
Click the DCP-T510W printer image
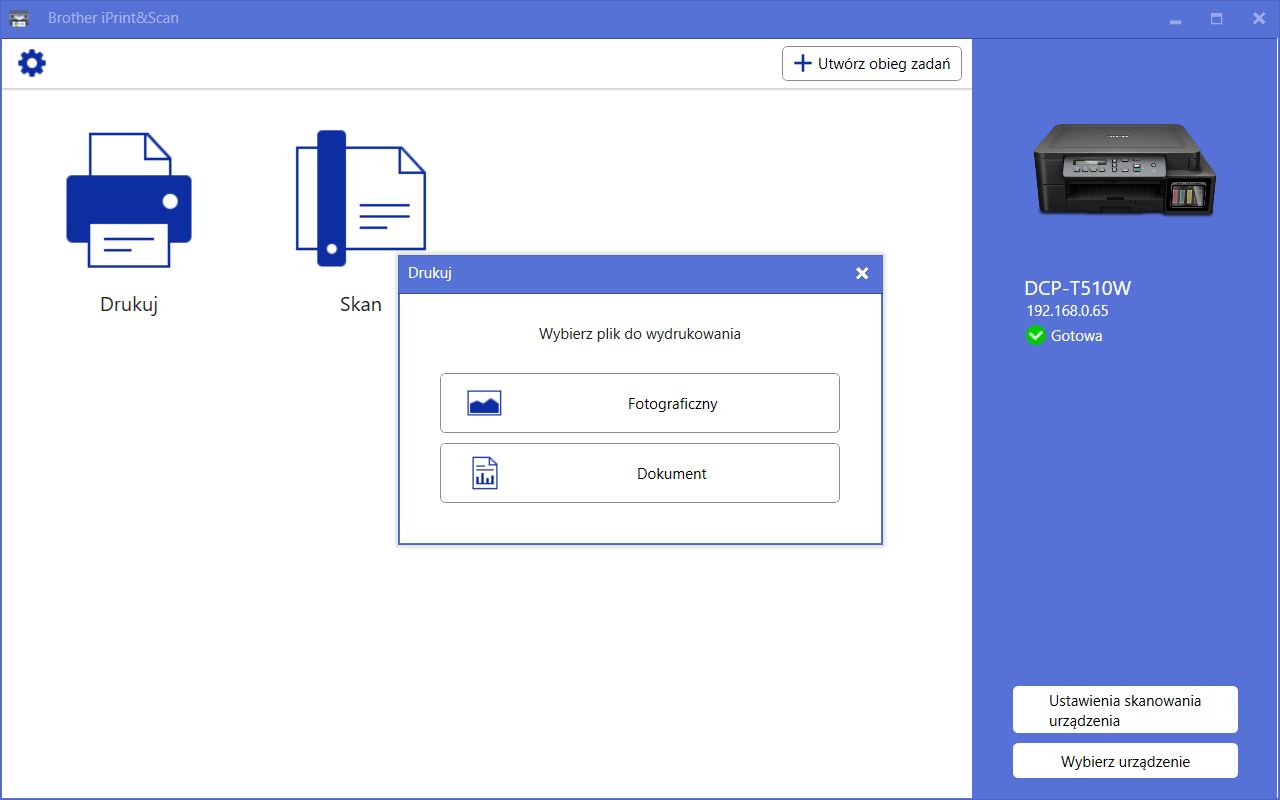point(1125,170)
